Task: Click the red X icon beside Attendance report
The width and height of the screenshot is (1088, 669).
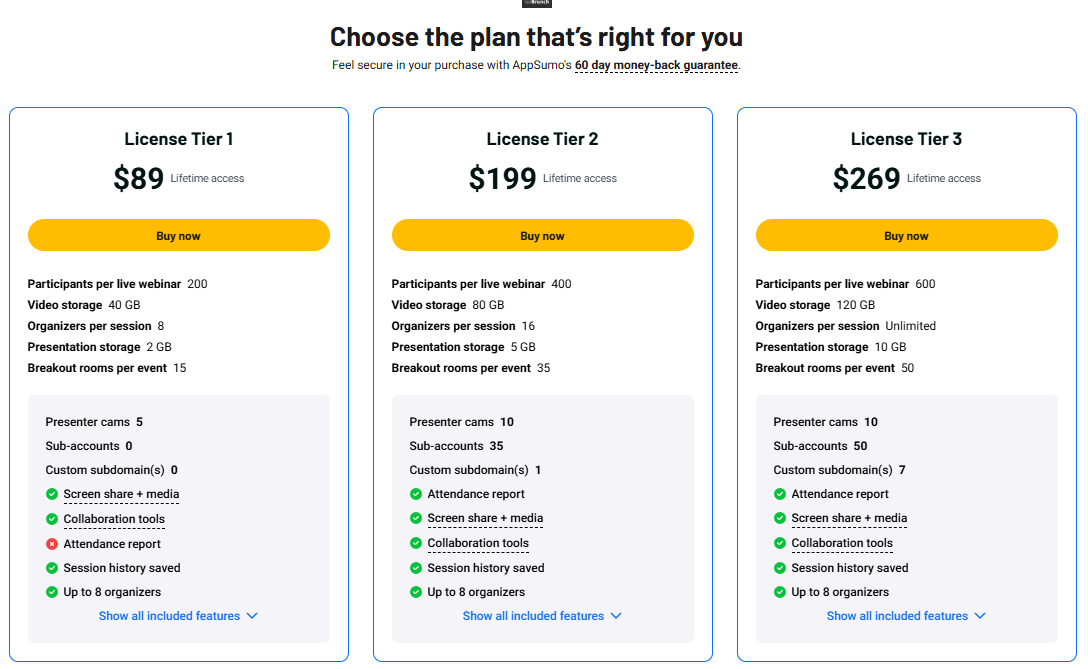Action: 52,544
